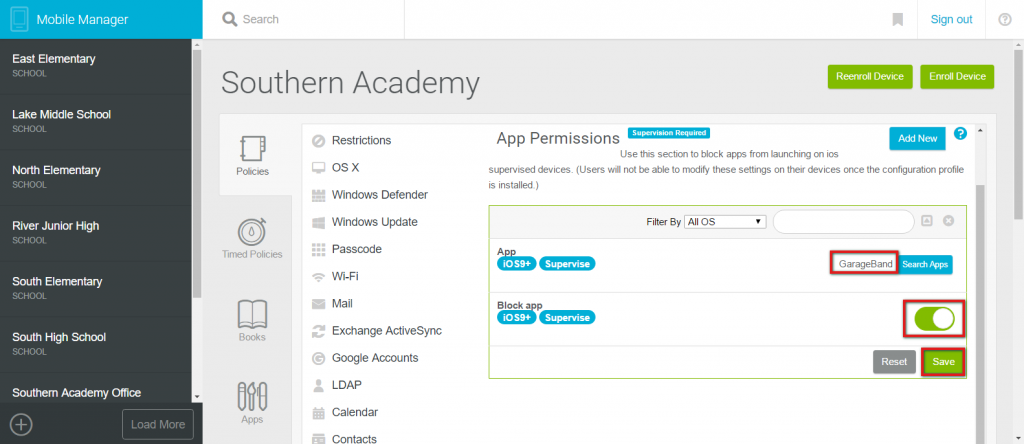Click the blue help icon beside Add New
The width and height of the screenshot is (1024, 444).
[960, 134]
